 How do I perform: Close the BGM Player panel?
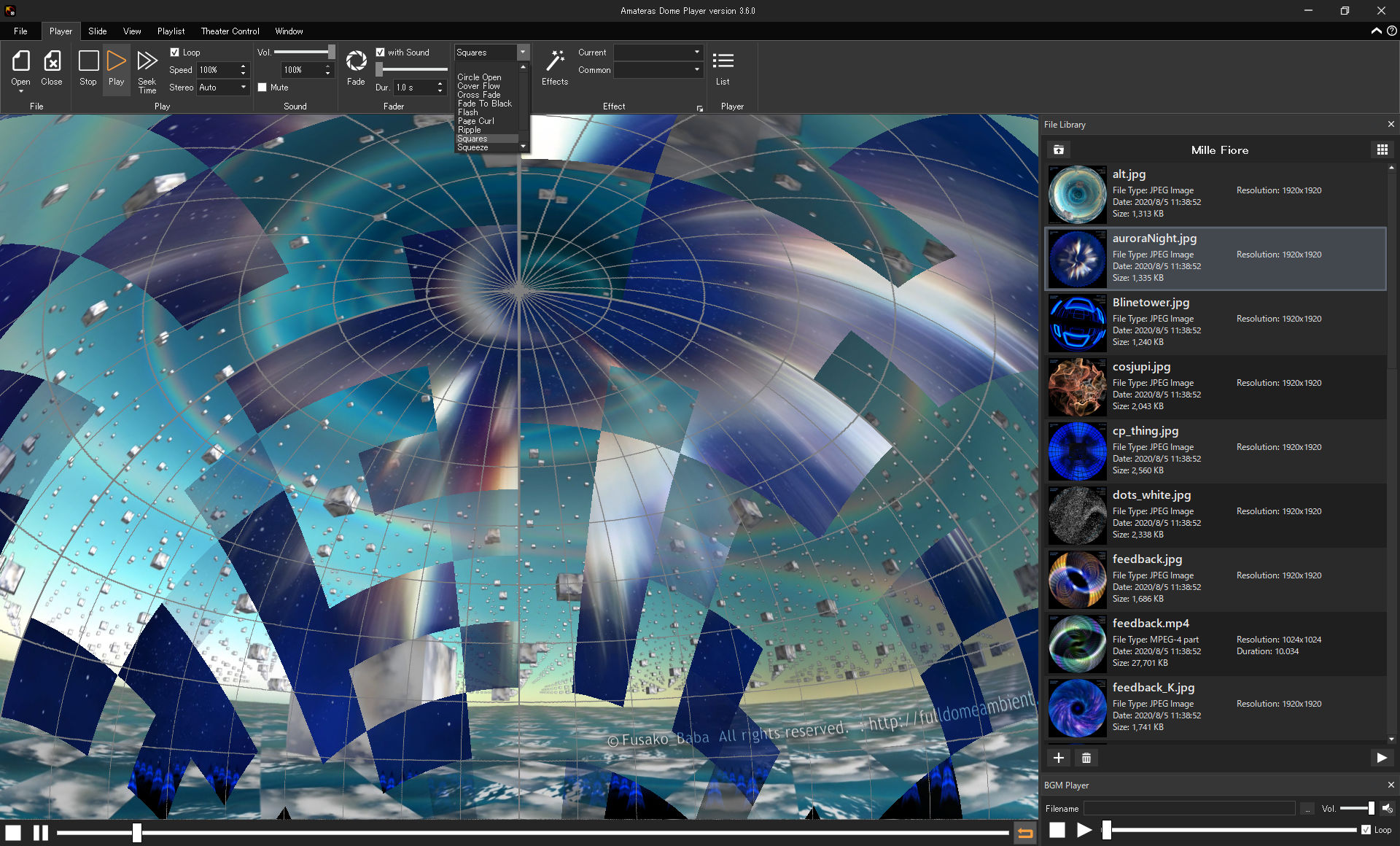click(x=1391, y=785)
